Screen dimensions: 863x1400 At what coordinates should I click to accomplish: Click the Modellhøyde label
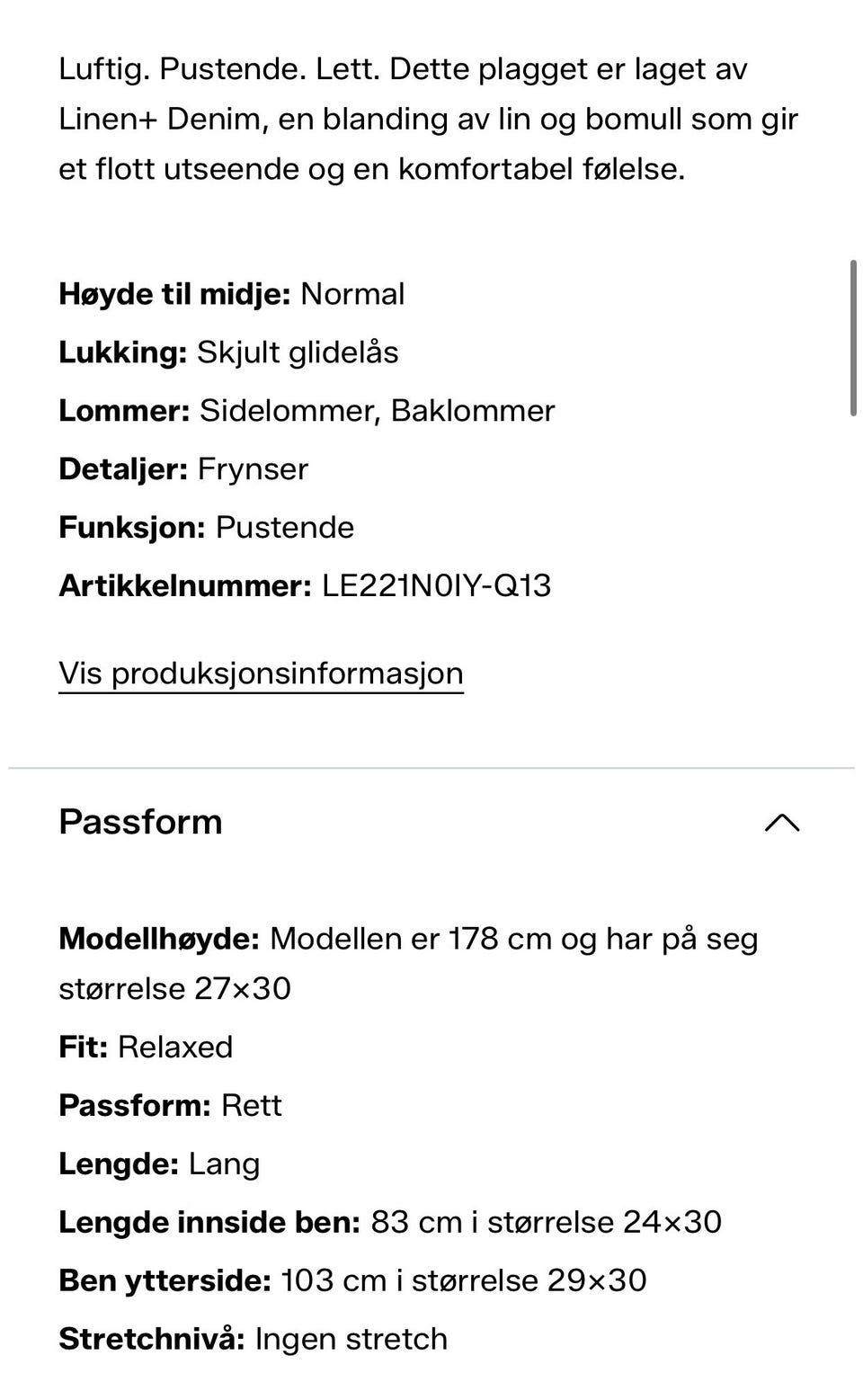pos(159,939)
